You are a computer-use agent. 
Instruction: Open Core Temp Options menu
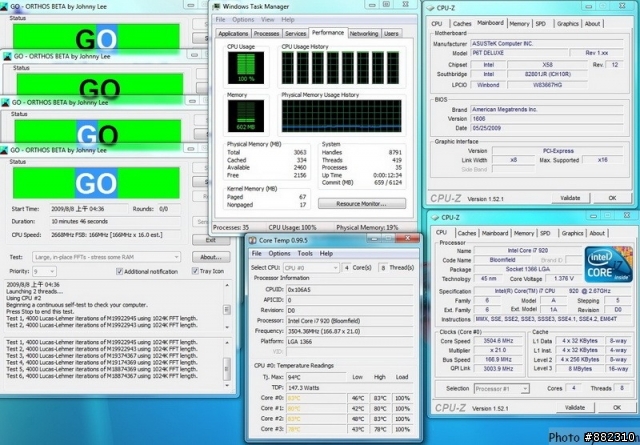point(279,254)
